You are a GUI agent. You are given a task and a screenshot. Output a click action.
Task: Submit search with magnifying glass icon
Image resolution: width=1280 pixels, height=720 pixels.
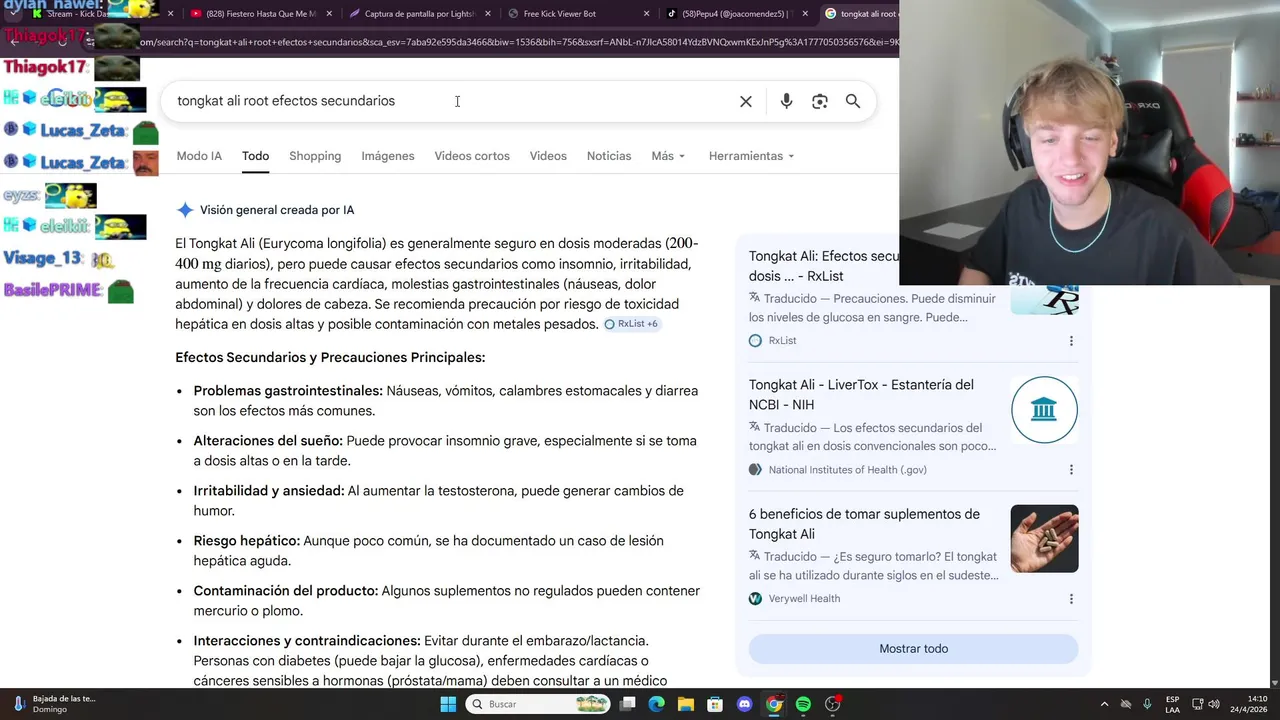(x=853, y=101)
